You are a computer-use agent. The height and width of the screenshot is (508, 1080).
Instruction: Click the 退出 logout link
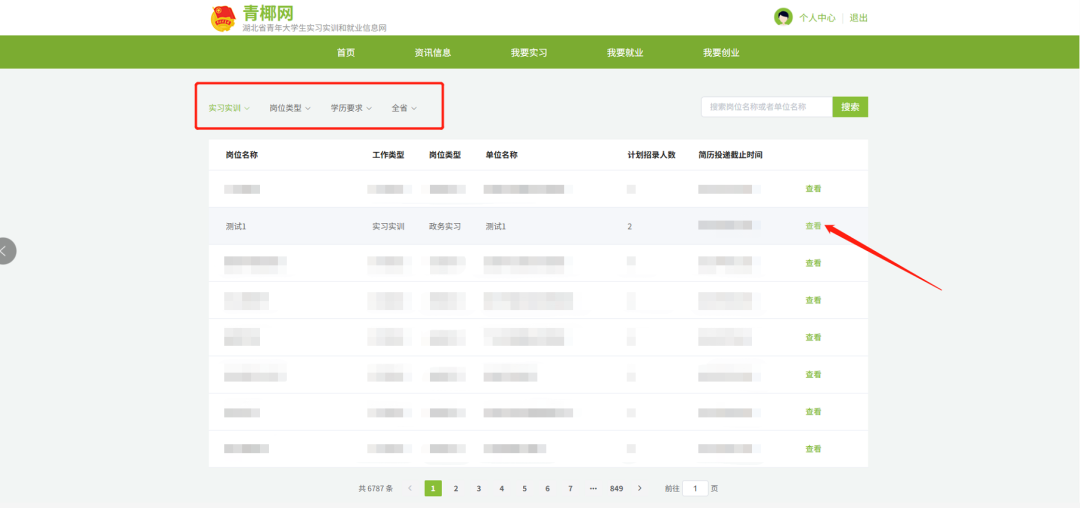tap(859, 18)
